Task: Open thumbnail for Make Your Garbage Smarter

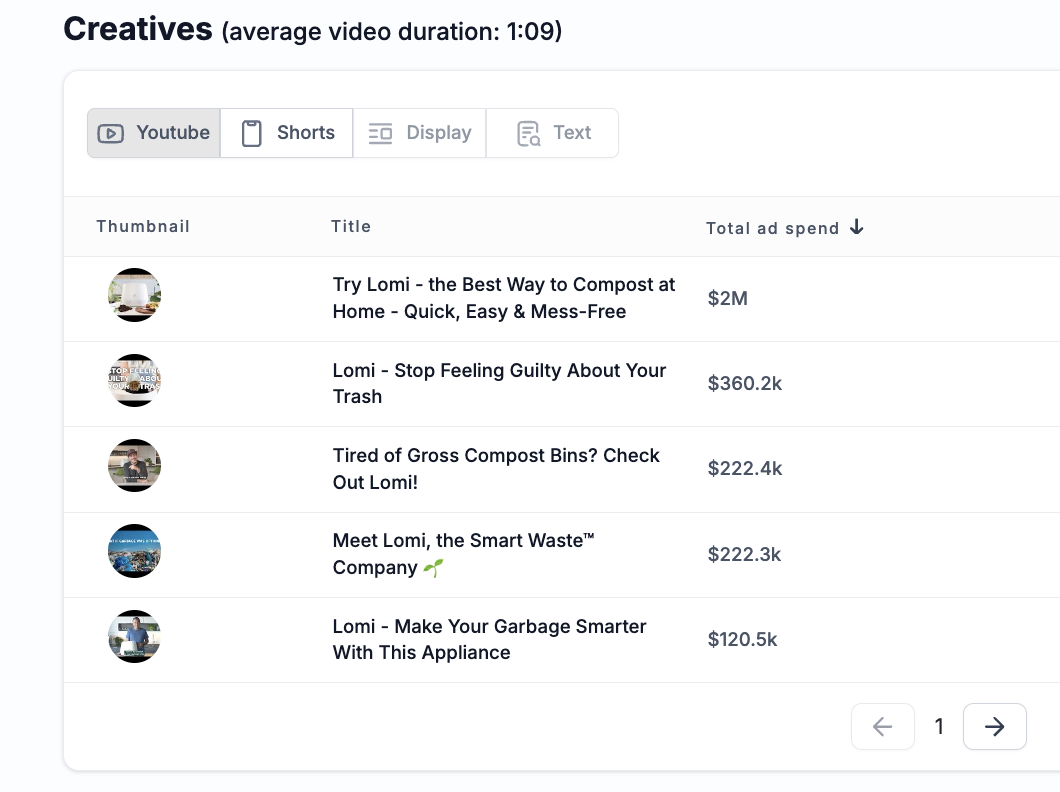Action: (135, 637)
